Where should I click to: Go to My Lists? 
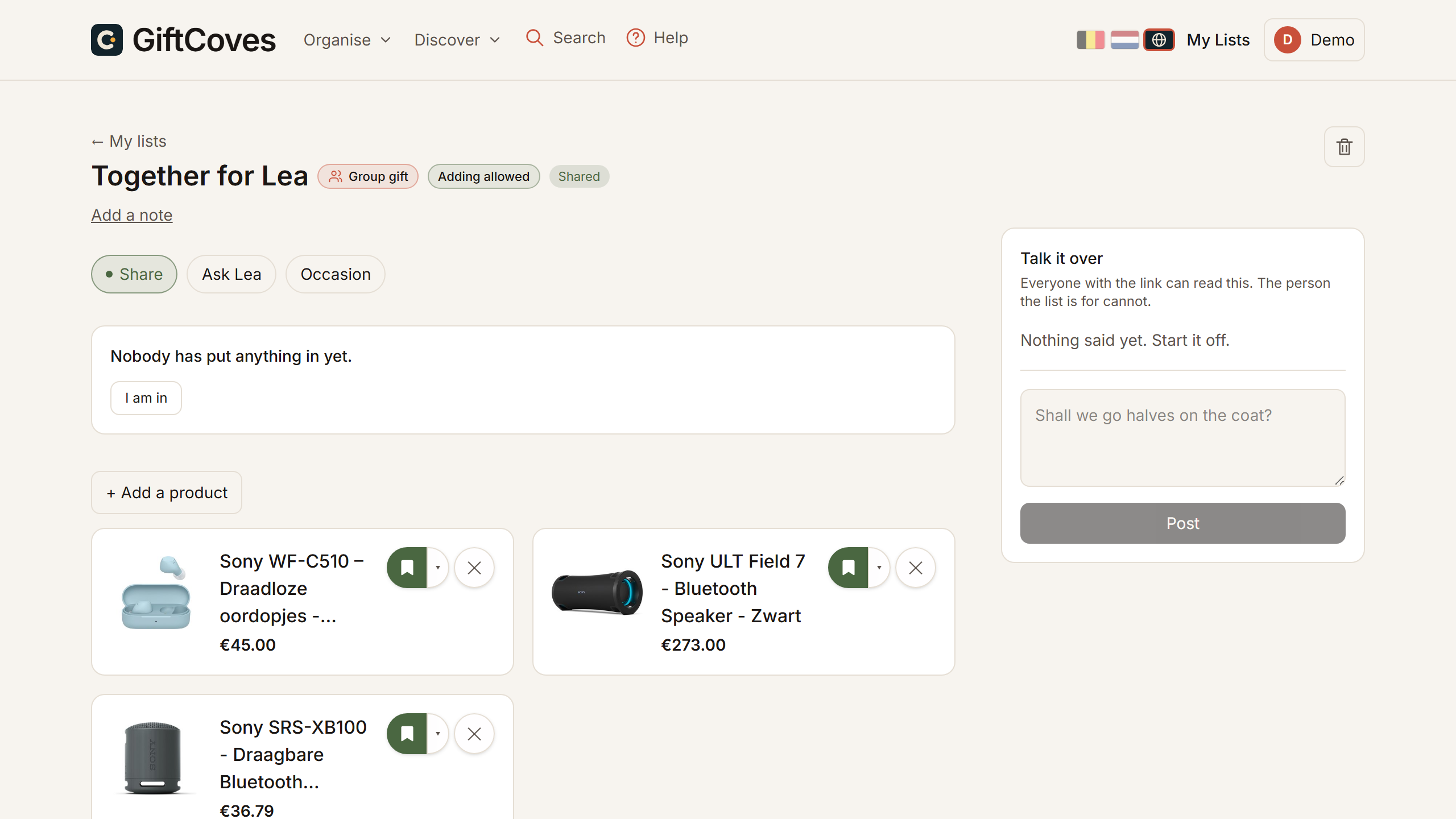coord(1218,40)
